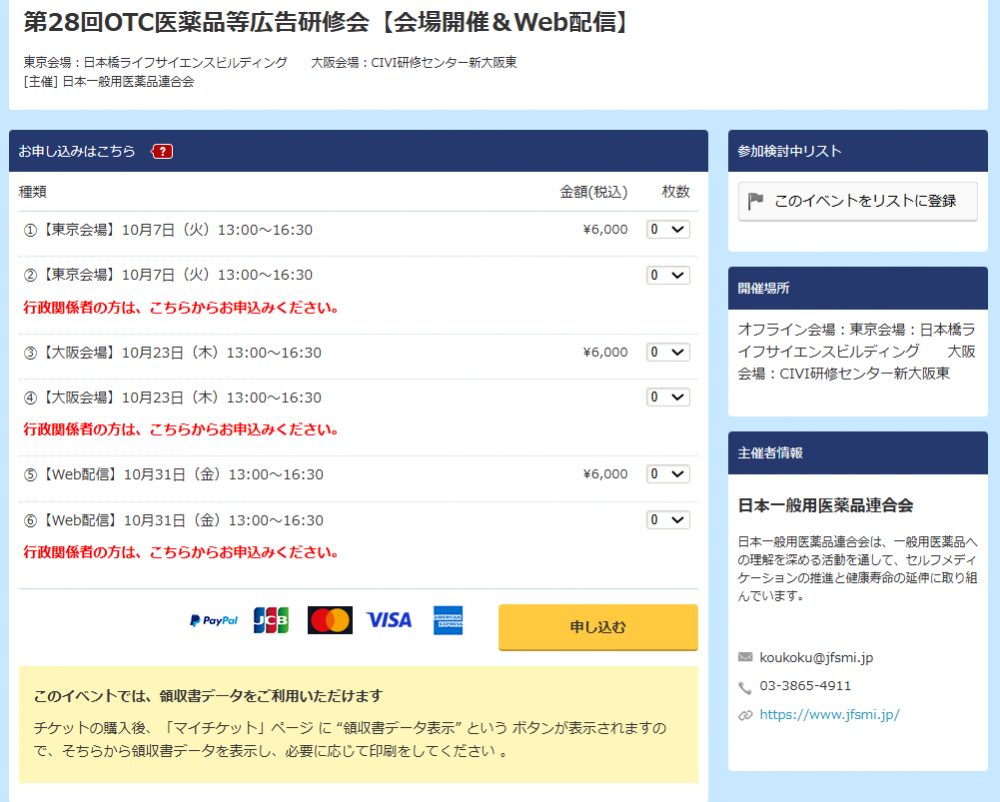Open the quantity dropdown for ②東京会場 ticket
The image size is (1000, 802).
pos(668,275)
